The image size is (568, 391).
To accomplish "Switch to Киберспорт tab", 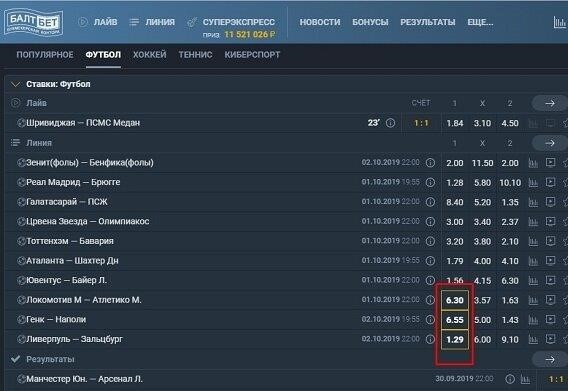I will point(252,55).
